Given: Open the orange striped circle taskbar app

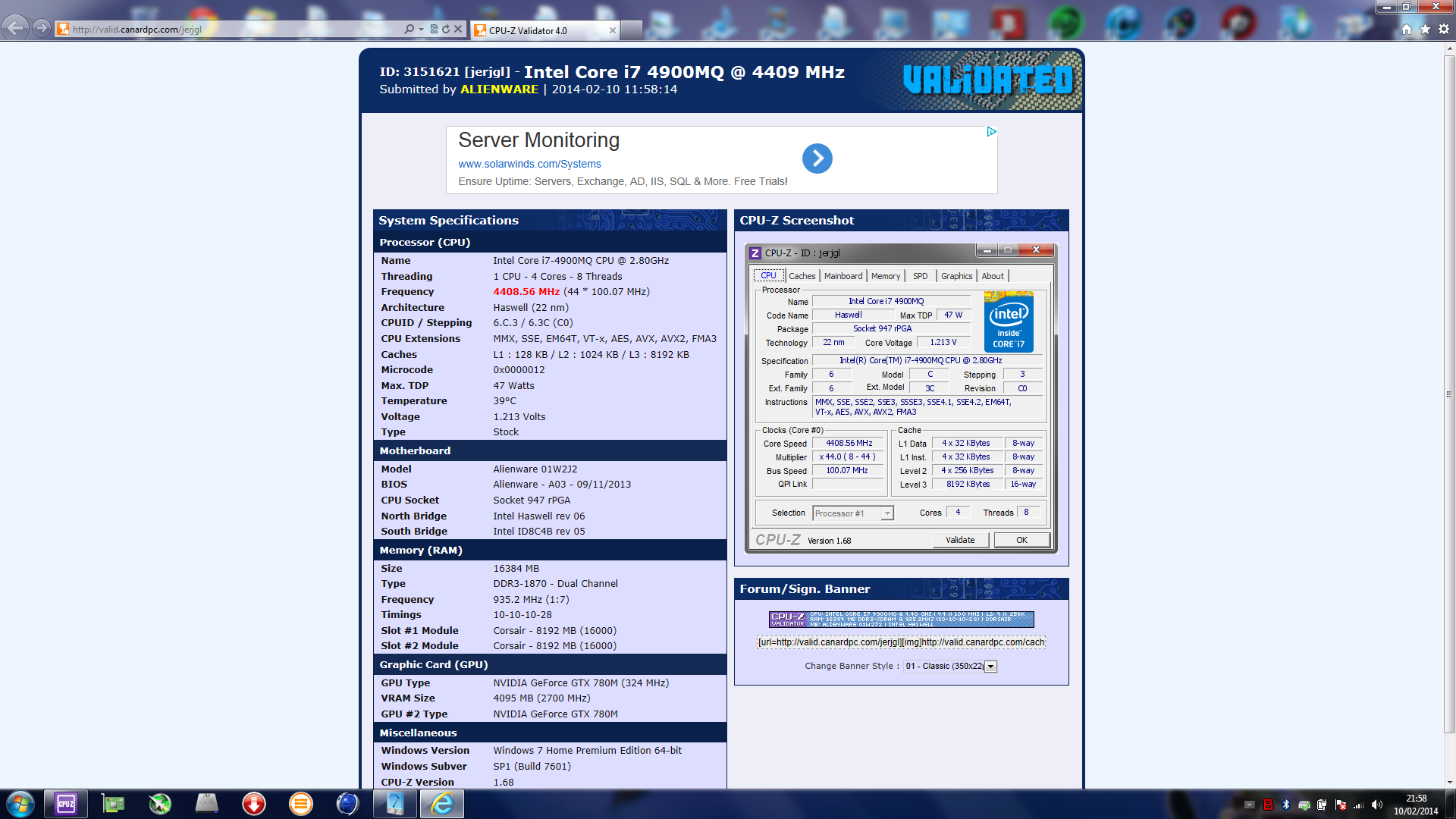Looking at the screenshot, I should tap(301, 804).
